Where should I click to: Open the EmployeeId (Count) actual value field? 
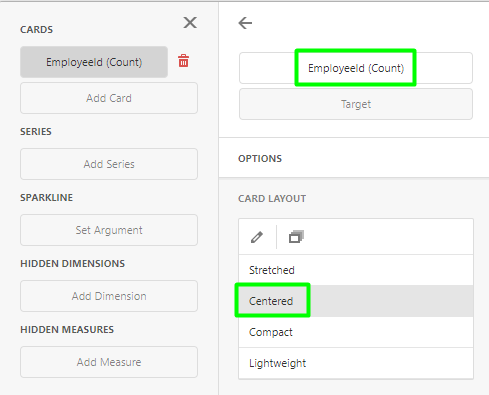[356, 68]
